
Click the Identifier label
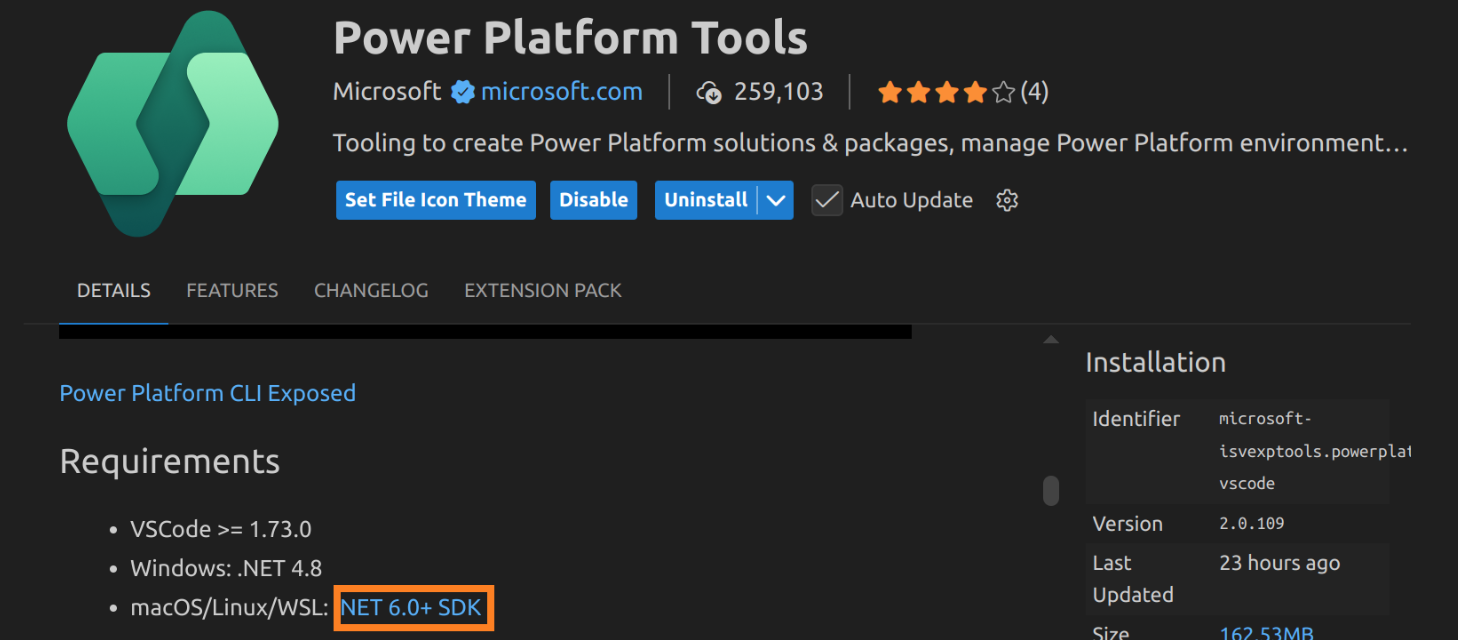(1136, 419)
